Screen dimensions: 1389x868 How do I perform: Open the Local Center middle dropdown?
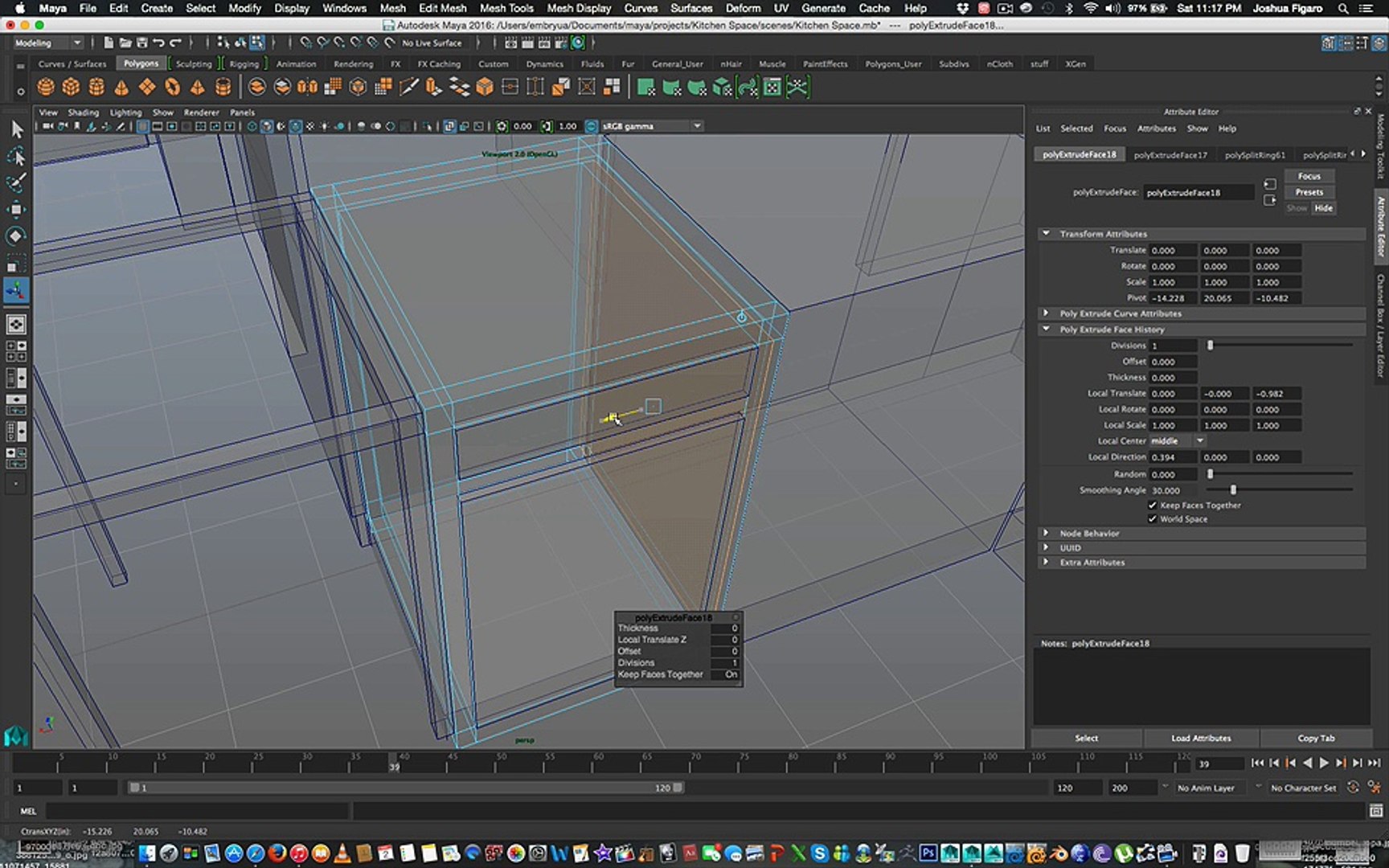pos(1177,441)
